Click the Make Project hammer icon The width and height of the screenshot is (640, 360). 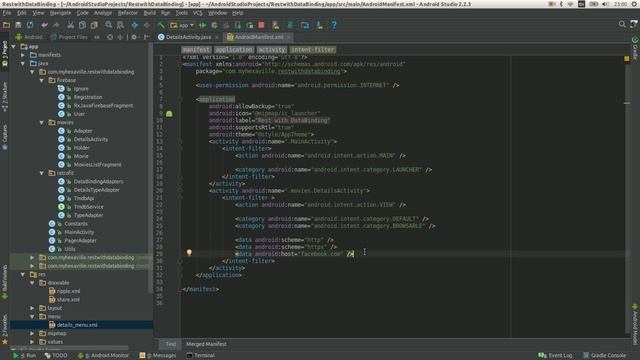pos(161,25)
